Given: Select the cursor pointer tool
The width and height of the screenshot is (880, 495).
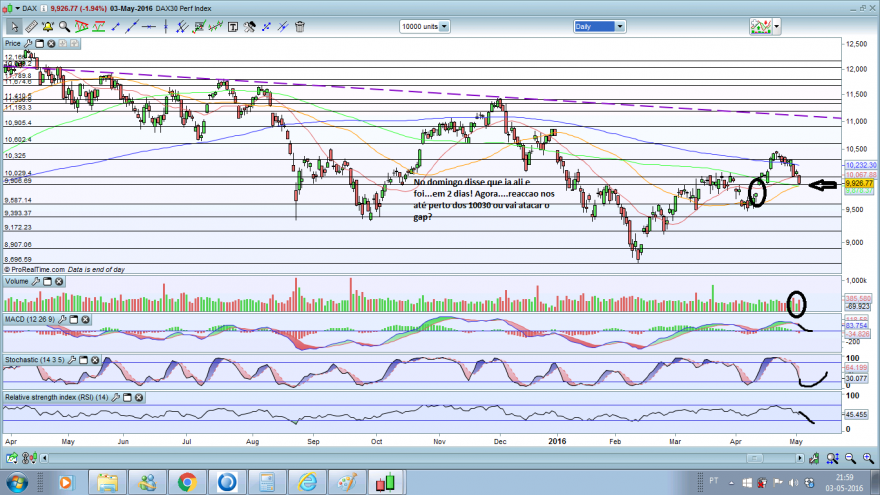Looking at the screenshot, I should point(14,26).
